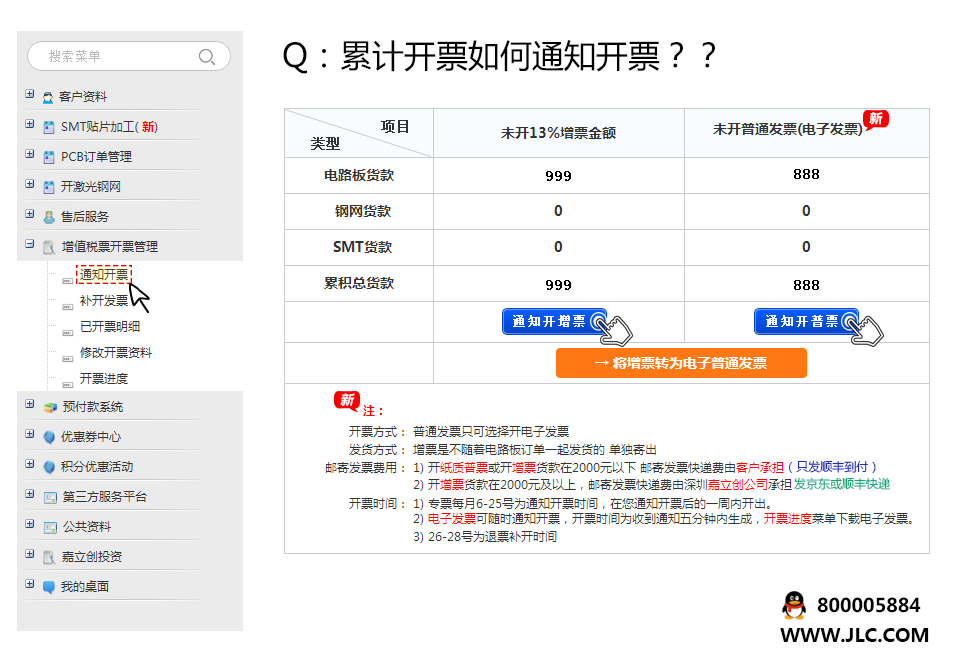Click the PCB订单管理 sidebar icon
The width and height of the screenshot is (962, 658).
47,156
